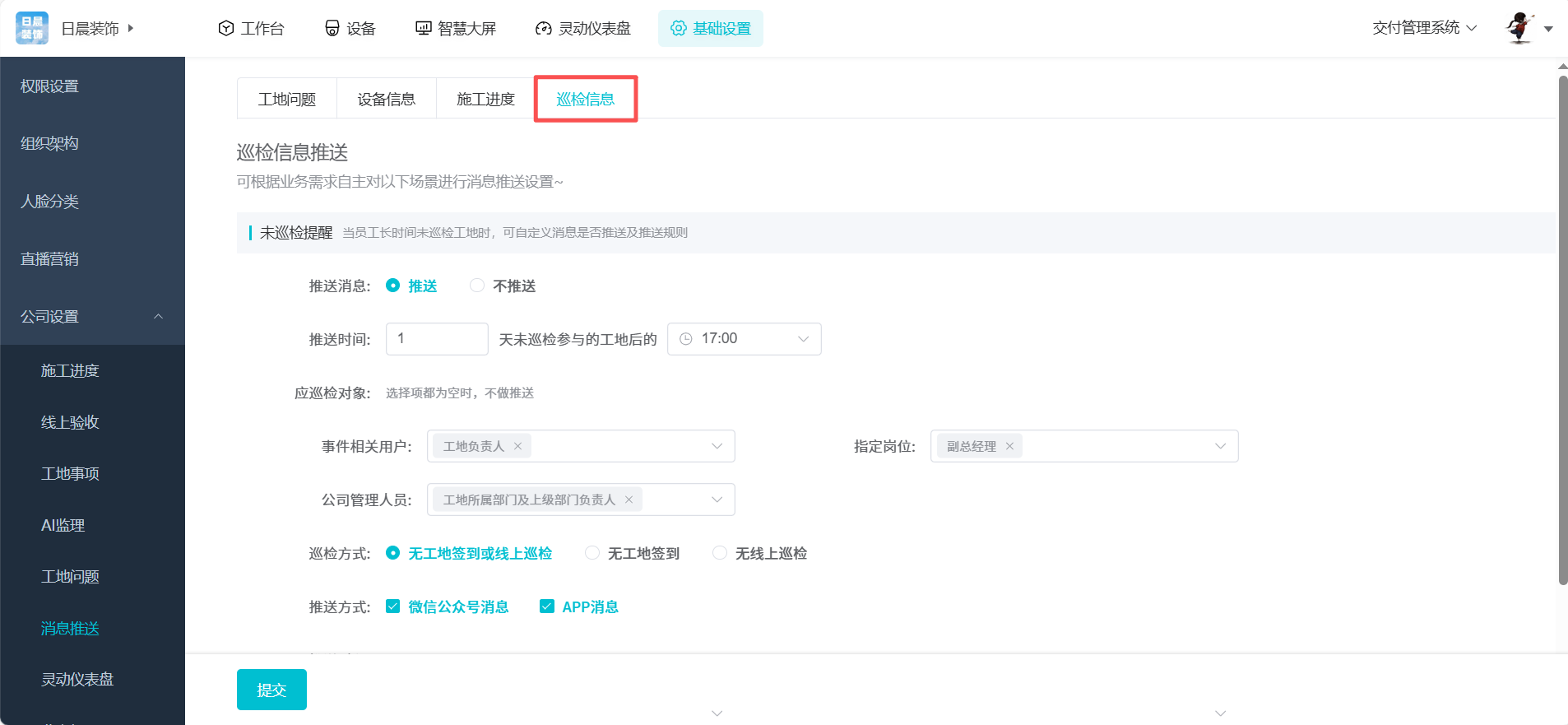
Task: Switch to the 设备信息 tab
Action: (x=387, y=100)
